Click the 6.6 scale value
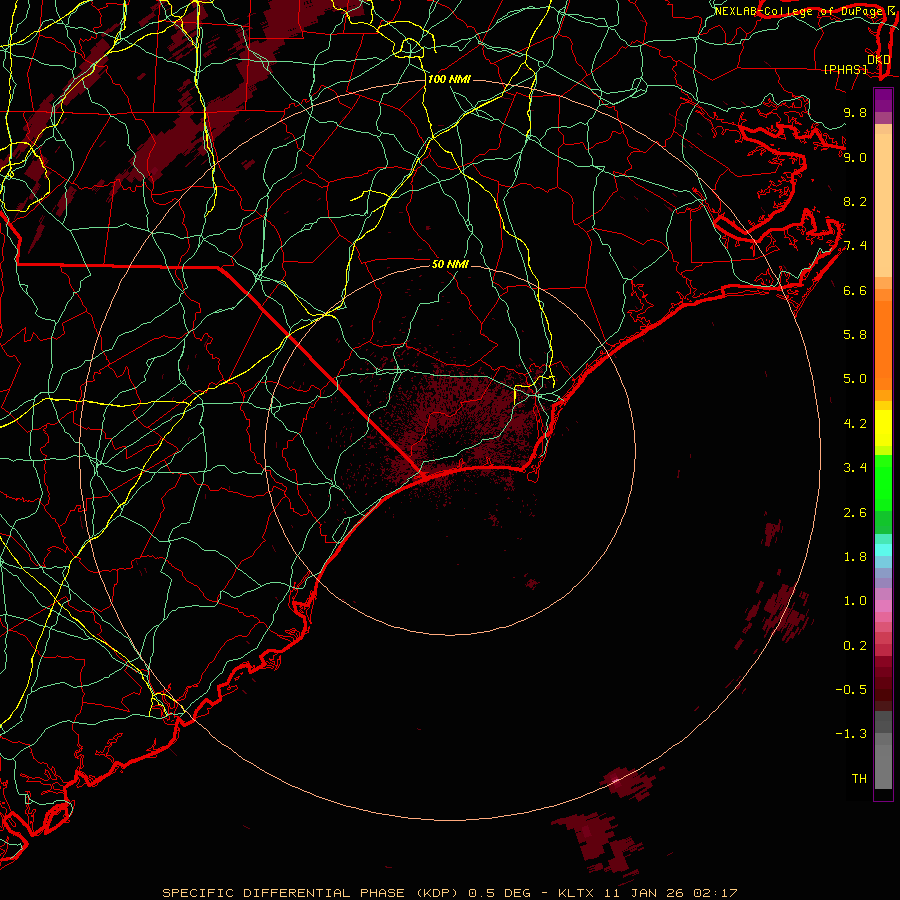 tap(855, 290)
